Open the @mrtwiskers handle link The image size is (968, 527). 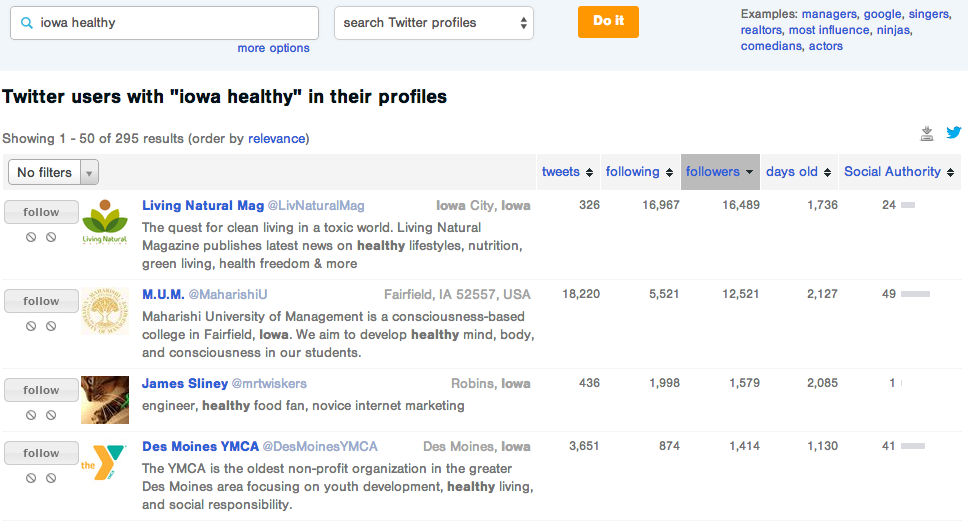pos(269,383)
